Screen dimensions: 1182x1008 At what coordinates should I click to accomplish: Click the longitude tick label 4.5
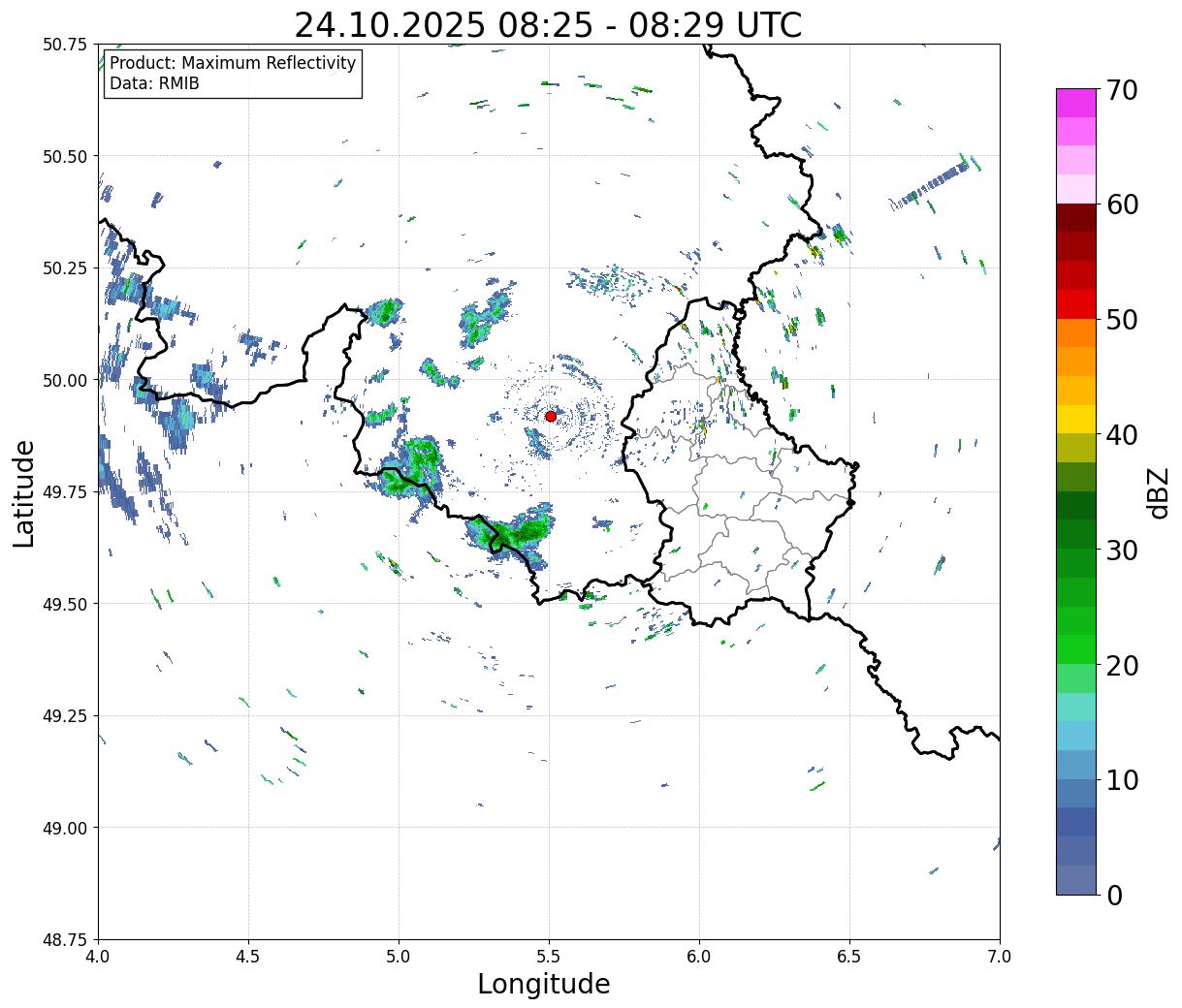coord(248,957)
